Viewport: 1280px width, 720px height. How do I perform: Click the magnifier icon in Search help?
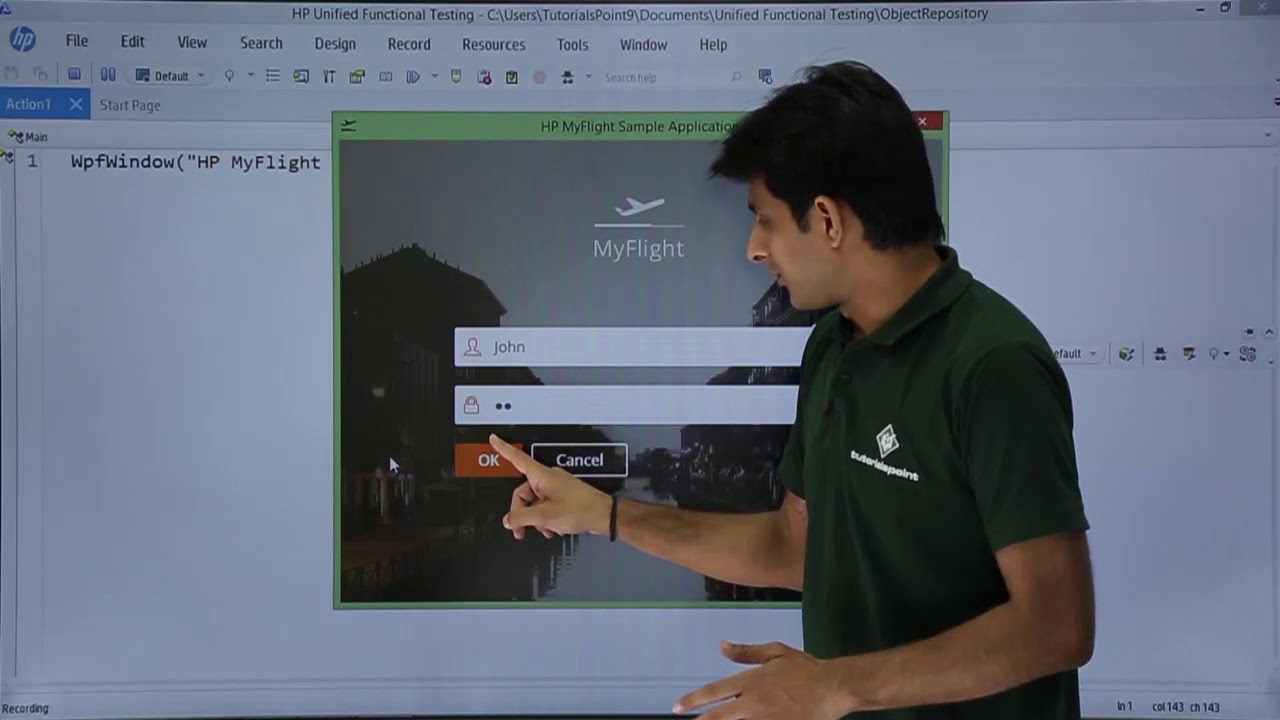(x=736, y=77)
